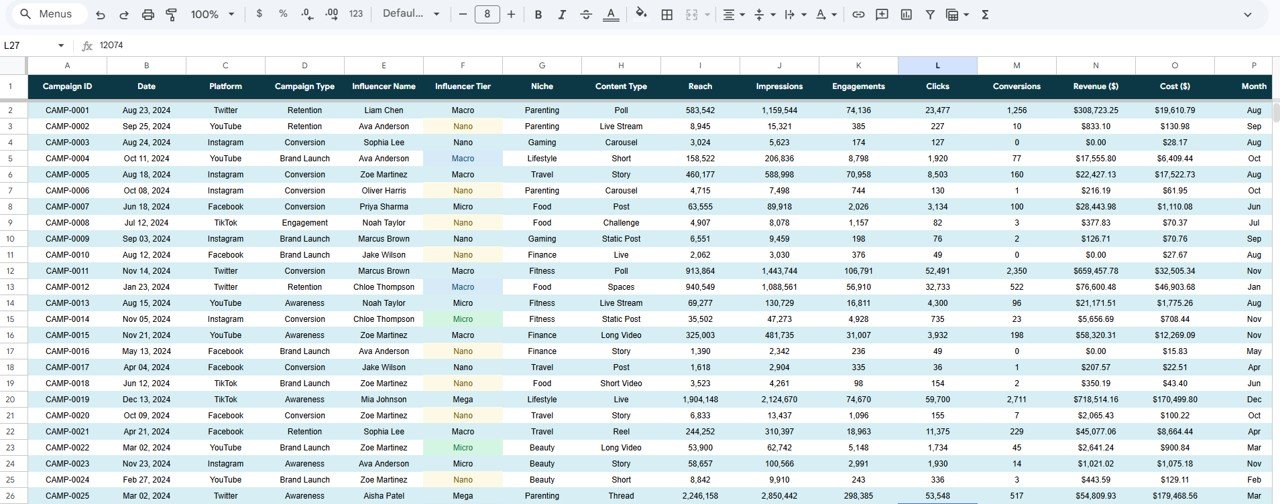The image size is (1280, 504).
Task: Open the 123 more formats menu
Action: 356,15
